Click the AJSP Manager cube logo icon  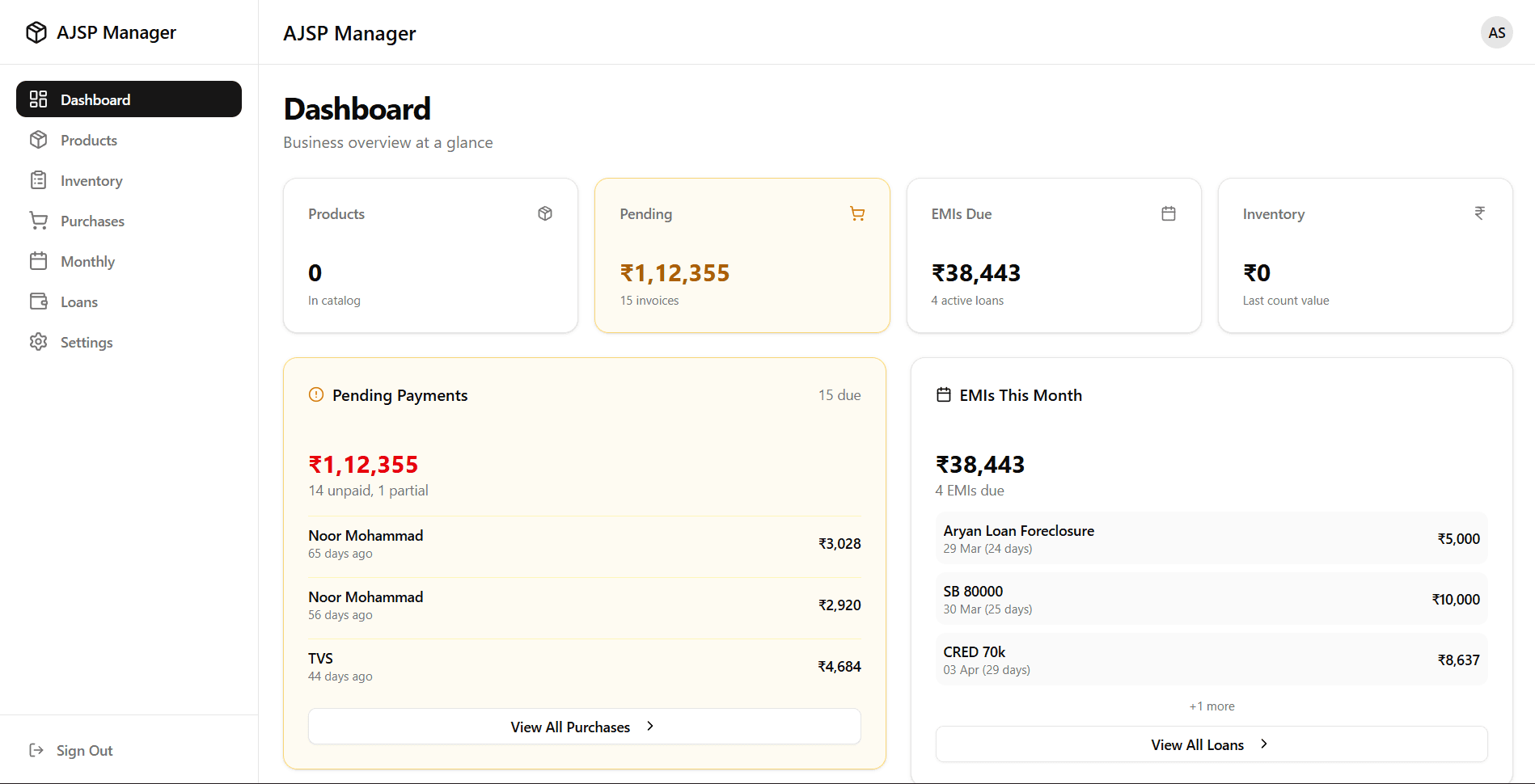[x=36, y=32]
